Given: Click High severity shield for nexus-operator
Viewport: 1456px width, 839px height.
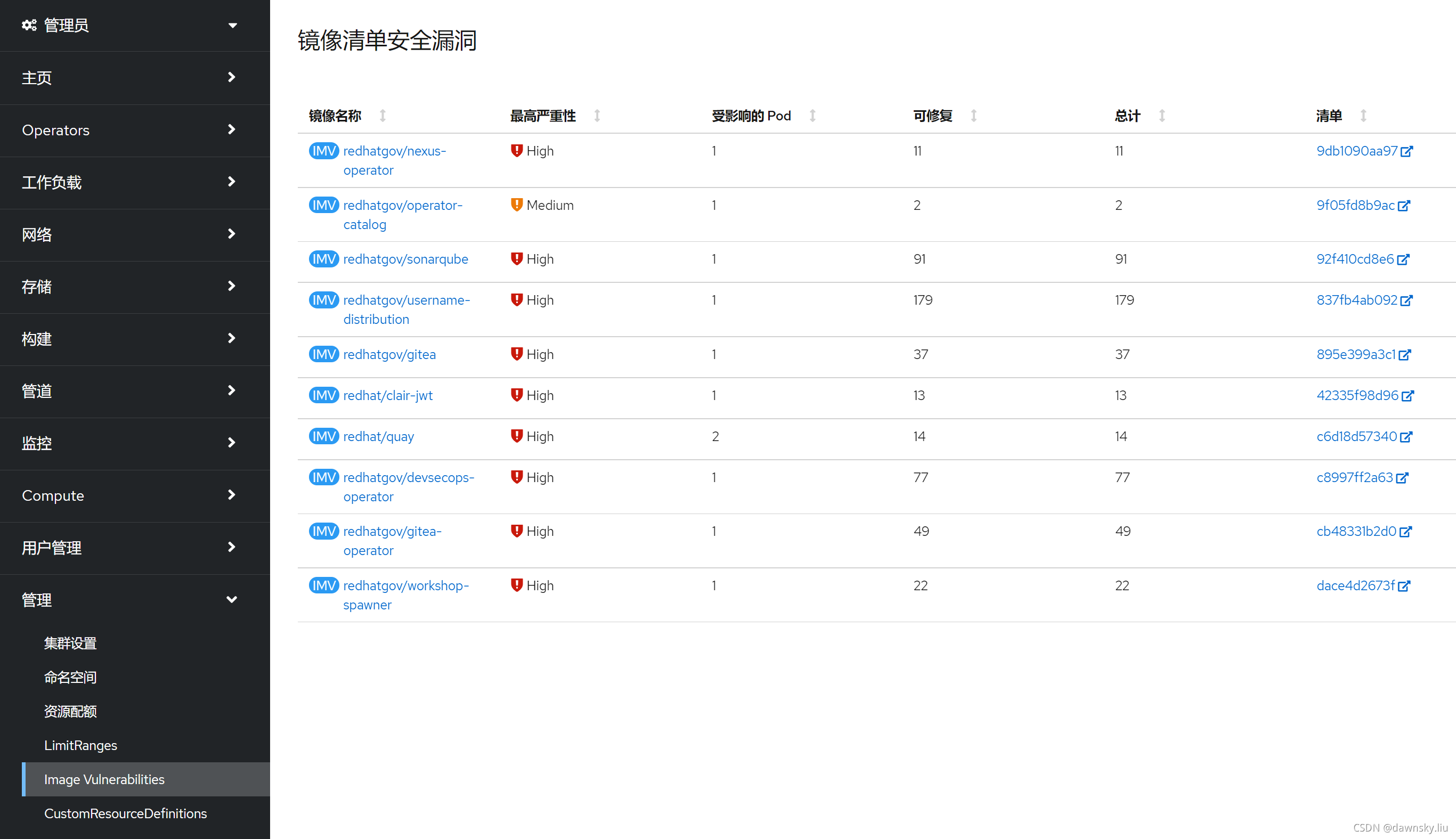Looking at the screenshot, I should click(x=517, y=150).
